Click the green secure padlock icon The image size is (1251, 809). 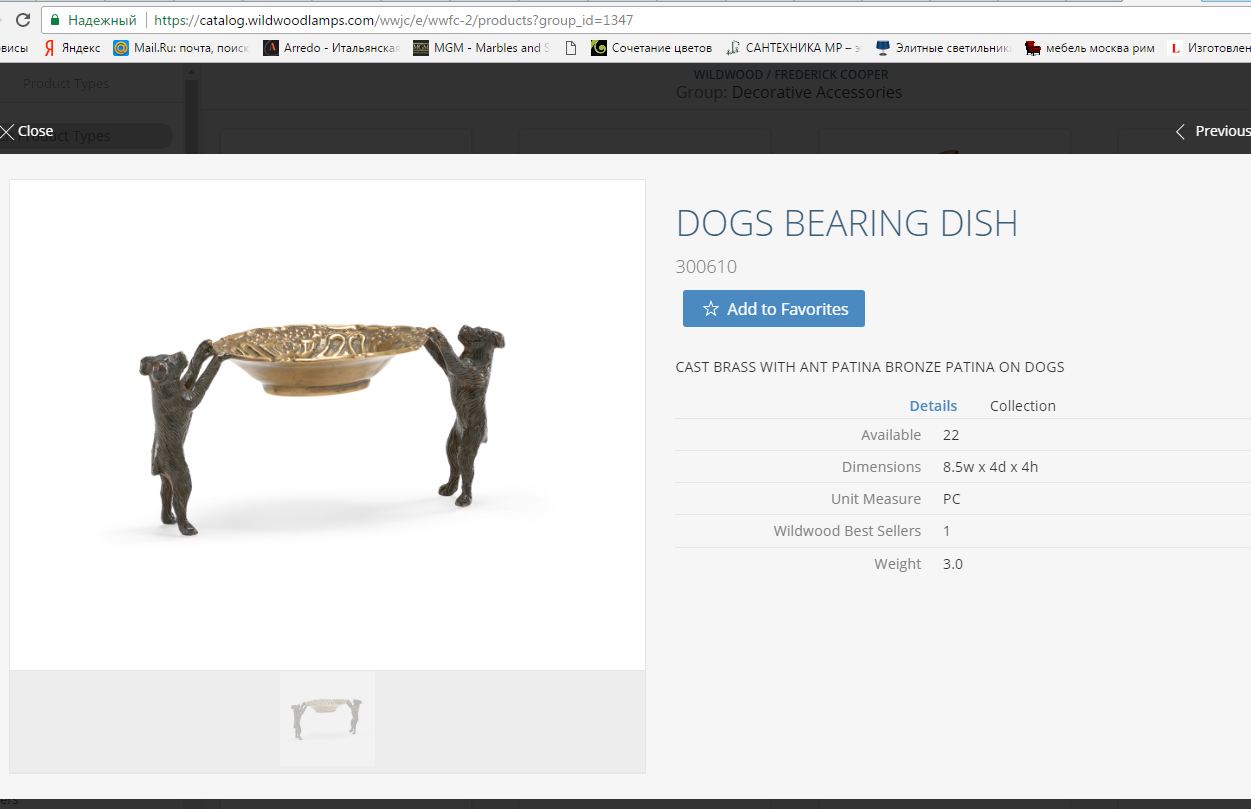point(55,20)
